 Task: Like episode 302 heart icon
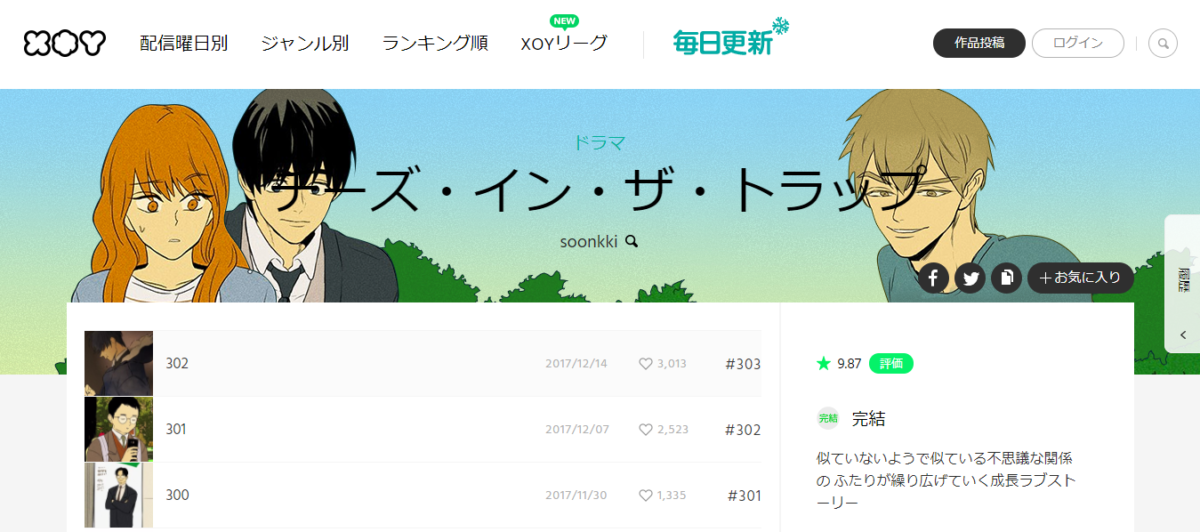click(645, 364)
